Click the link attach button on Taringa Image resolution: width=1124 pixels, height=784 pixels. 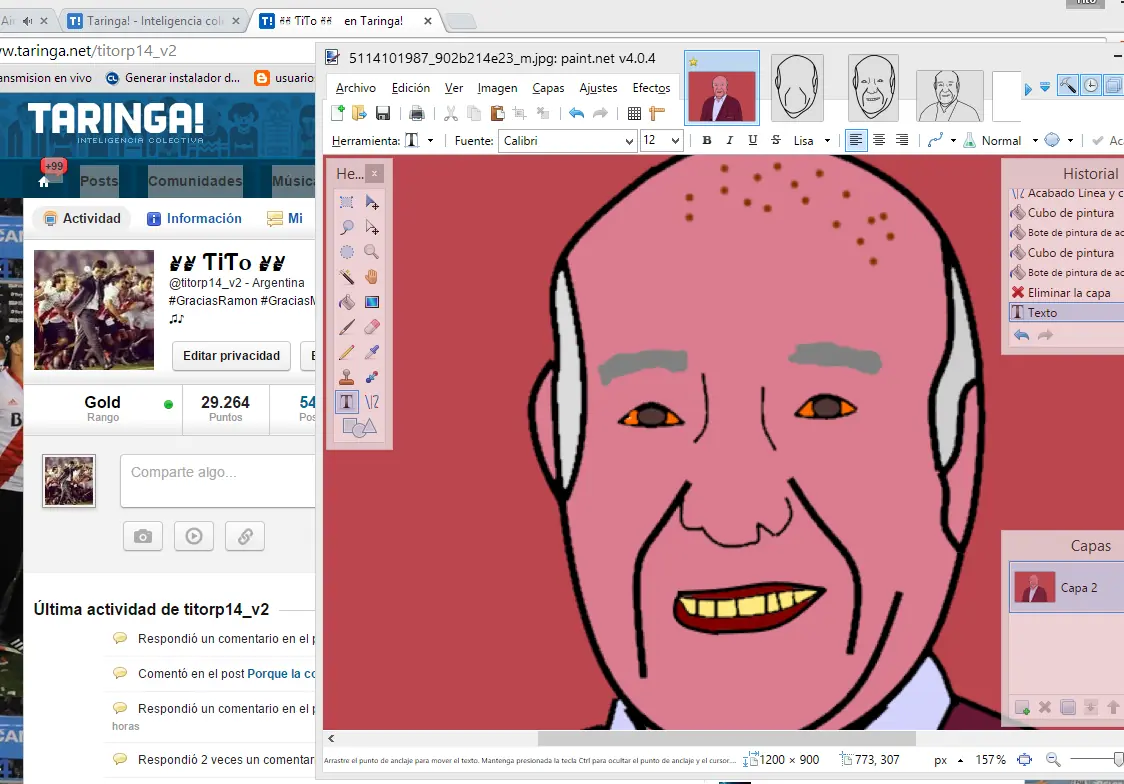pyautogui.click(x=244, y=536)
